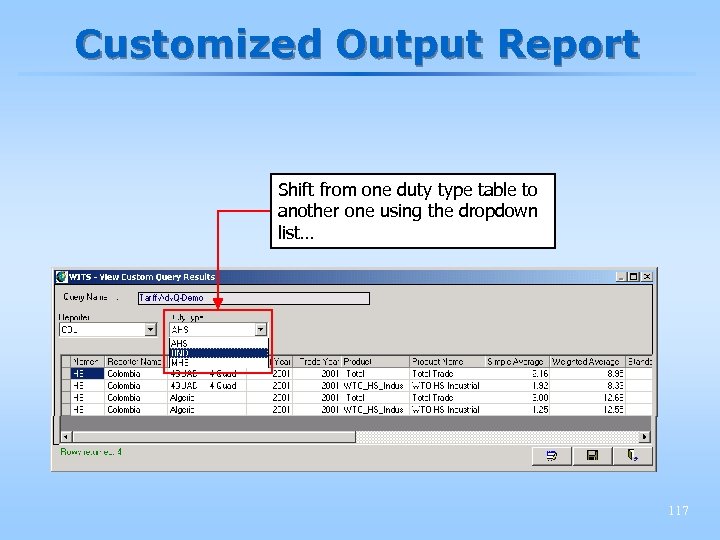Click the Reporter Name column header

pyautogui.click(x=135, y=362)
